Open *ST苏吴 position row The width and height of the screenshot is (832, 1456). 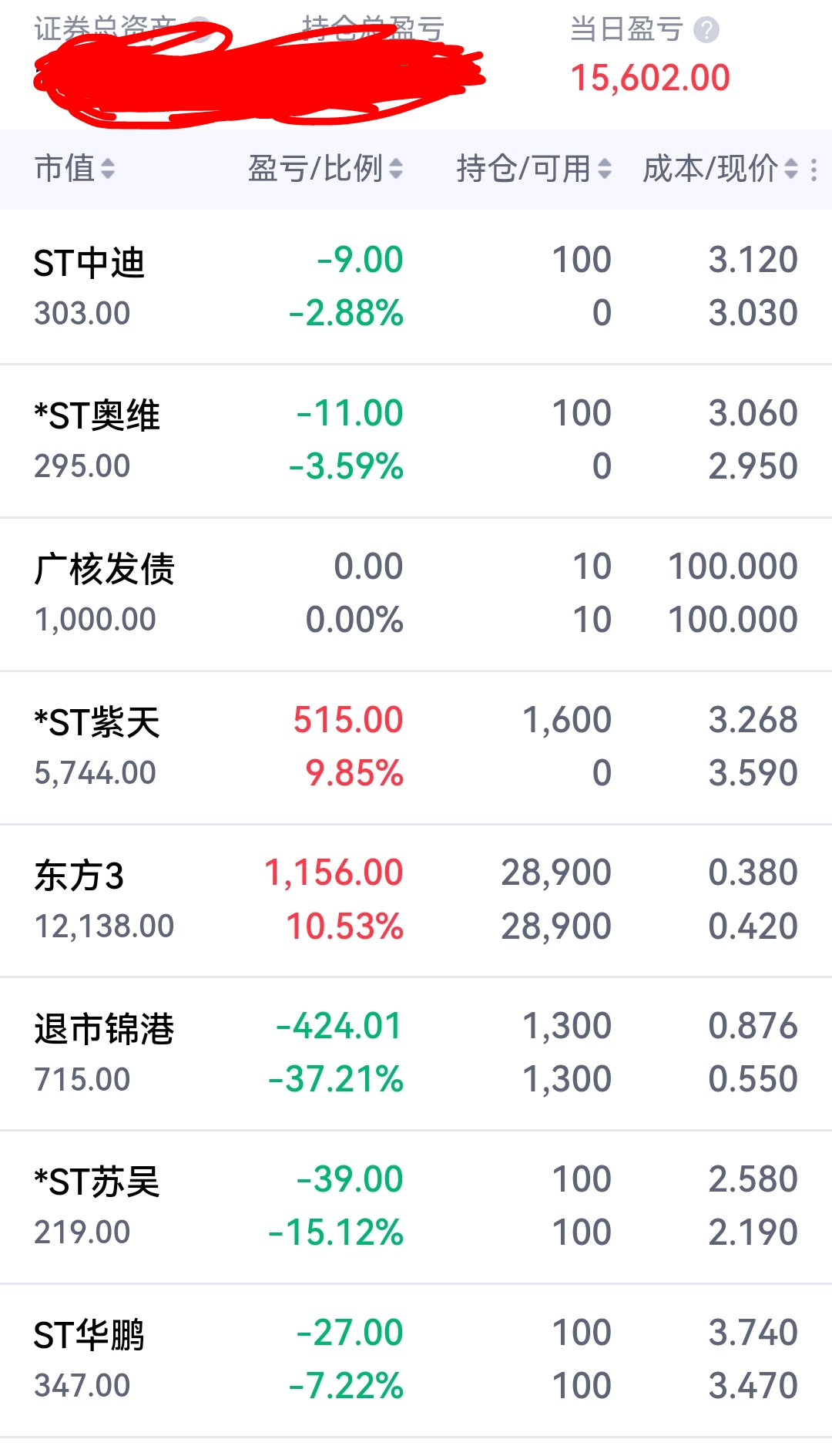[416, 1206]
